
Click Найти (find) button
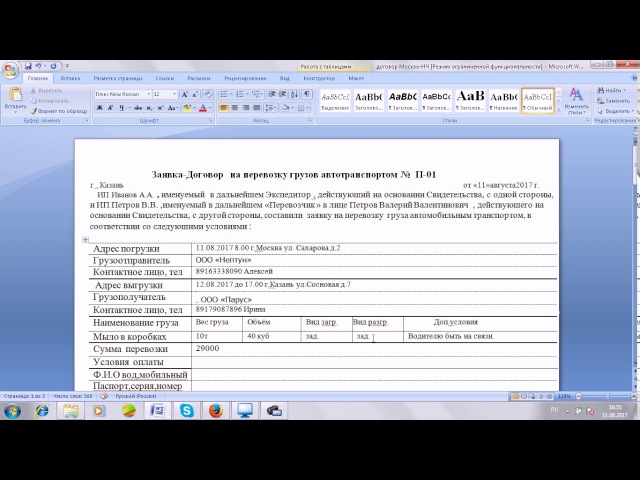tap(612, 91)
